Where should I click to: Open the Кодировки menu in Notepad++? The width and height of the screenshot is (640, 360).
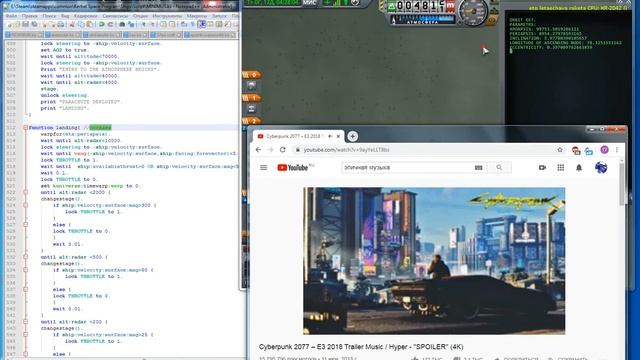[x=86, y=16]
